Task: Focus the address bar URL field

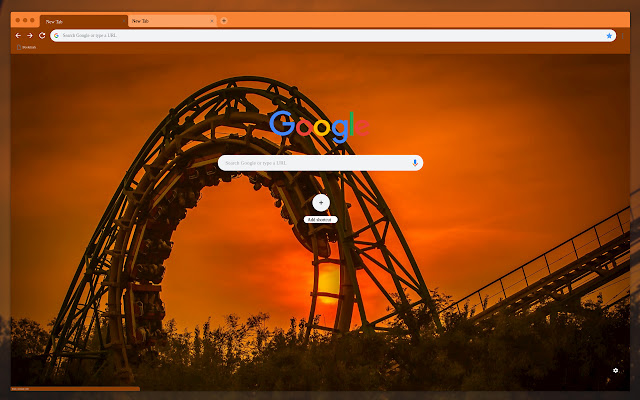Action: pos(333,36)
